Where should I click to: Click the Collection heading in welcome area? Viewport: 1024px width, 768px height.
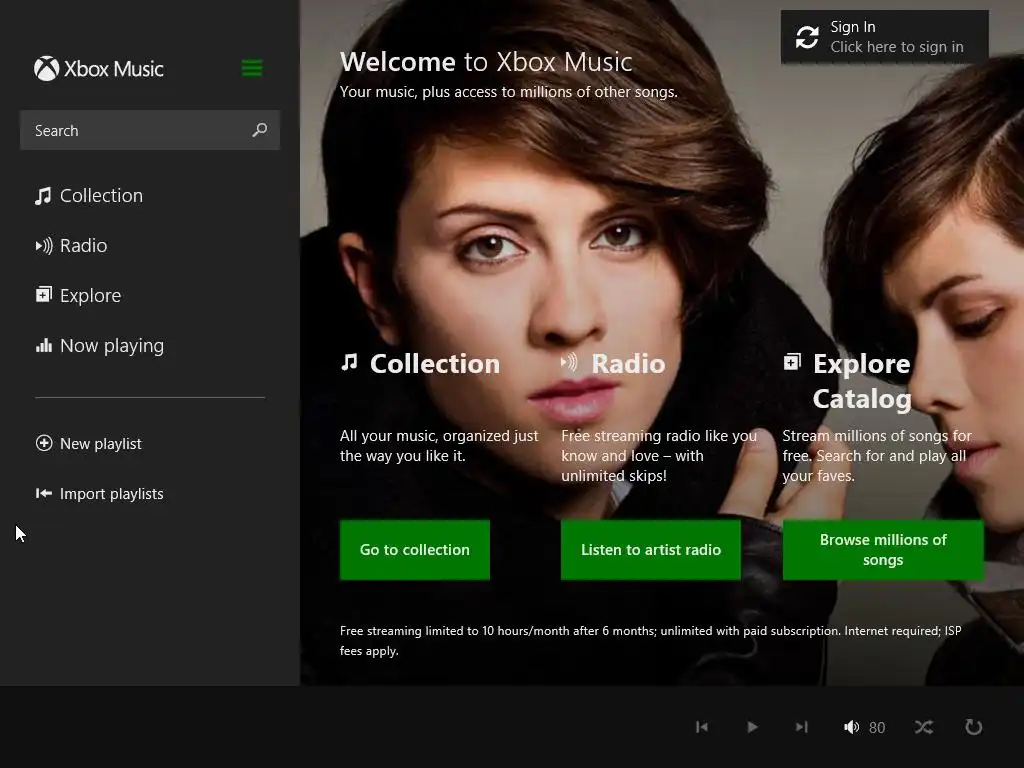[x=435, y=364]
